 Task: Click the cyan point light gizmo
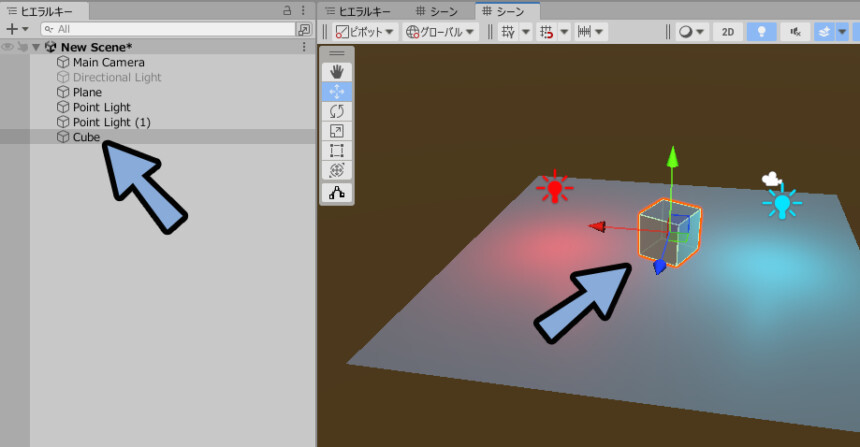coord(782,203)
